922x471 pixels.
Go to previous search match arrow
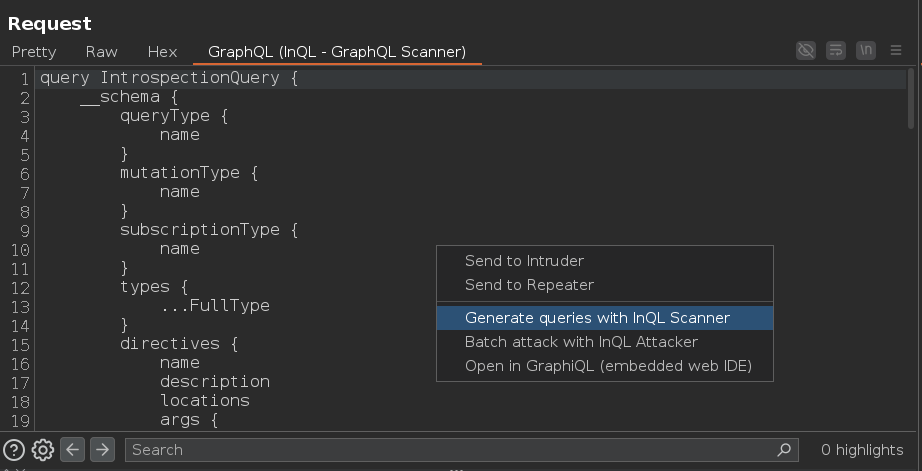(x=72, y=450)
